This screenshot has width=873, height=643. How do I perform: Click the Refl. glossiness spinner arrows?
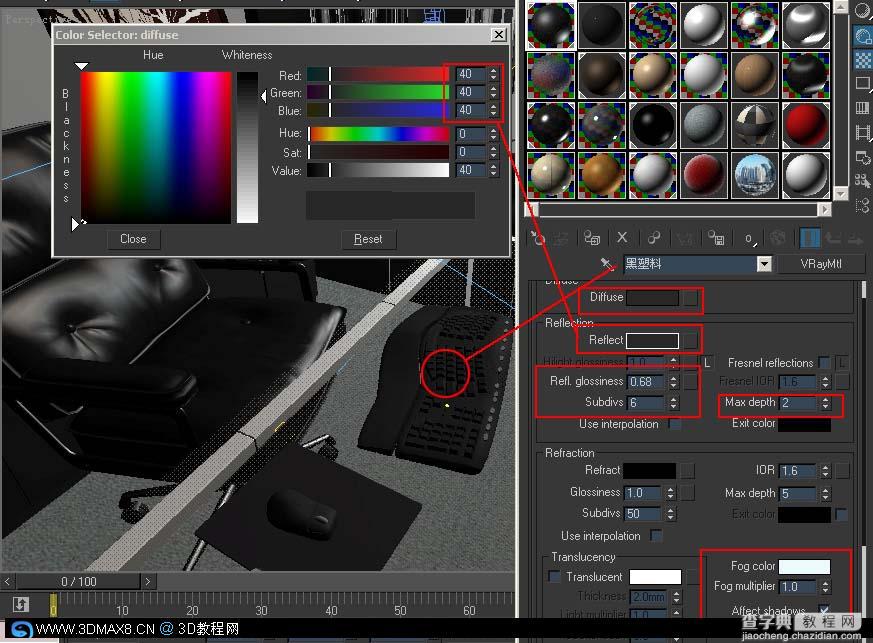(673, 381)
